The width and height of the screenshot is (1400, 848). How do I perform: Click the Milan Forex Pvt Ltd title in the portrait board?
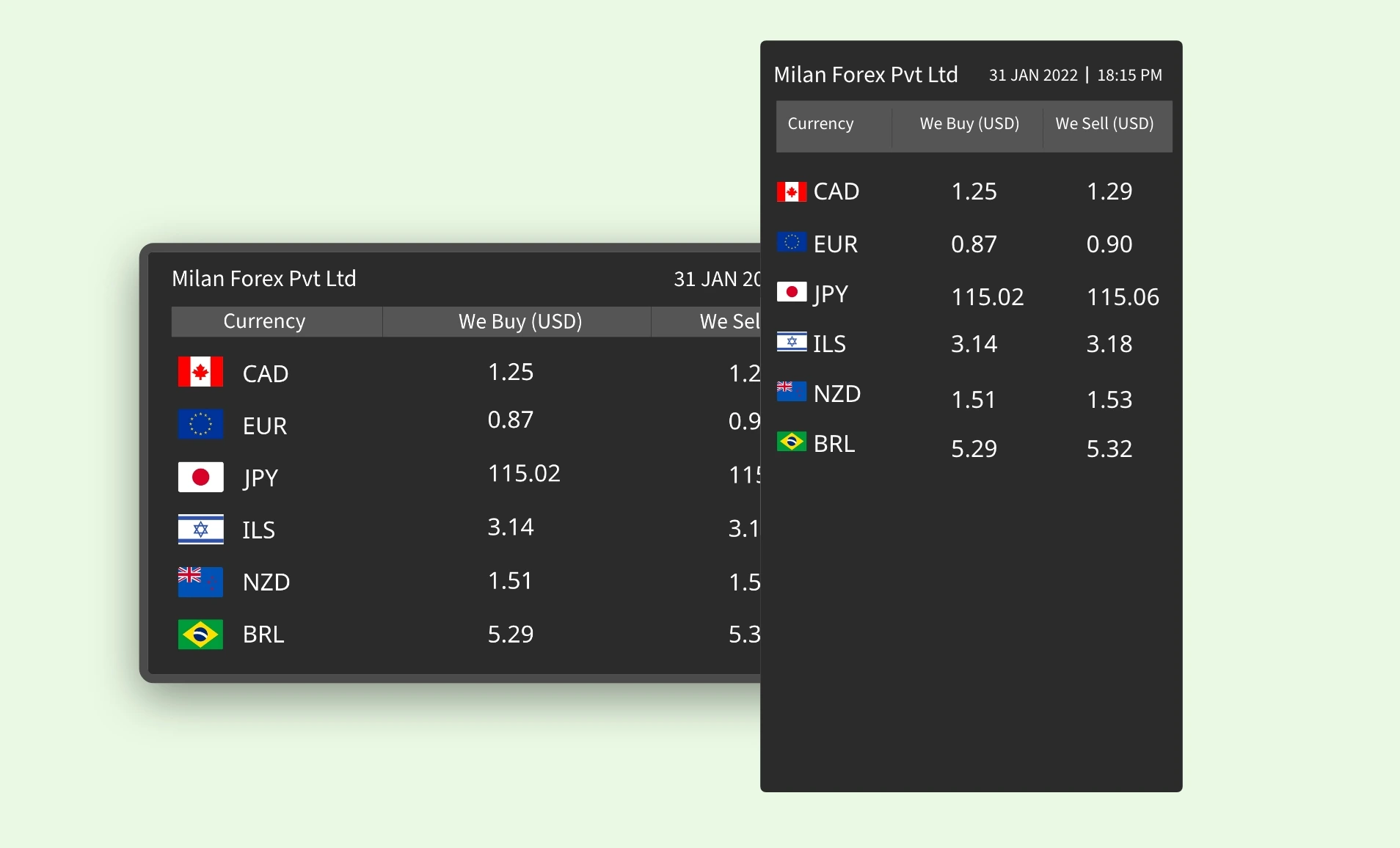[x=866, y=75]
